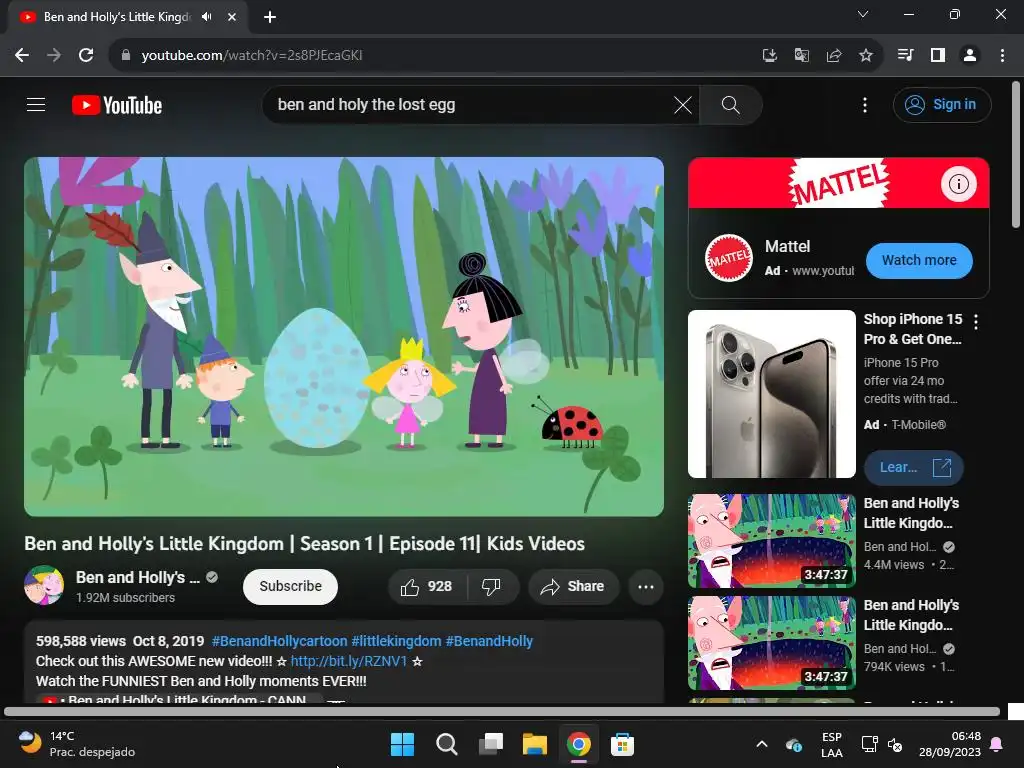The height and width of the screenshot is (768, 1024).
Task: Show hidden tray icons chevron
Action: (x=761, y=744)
